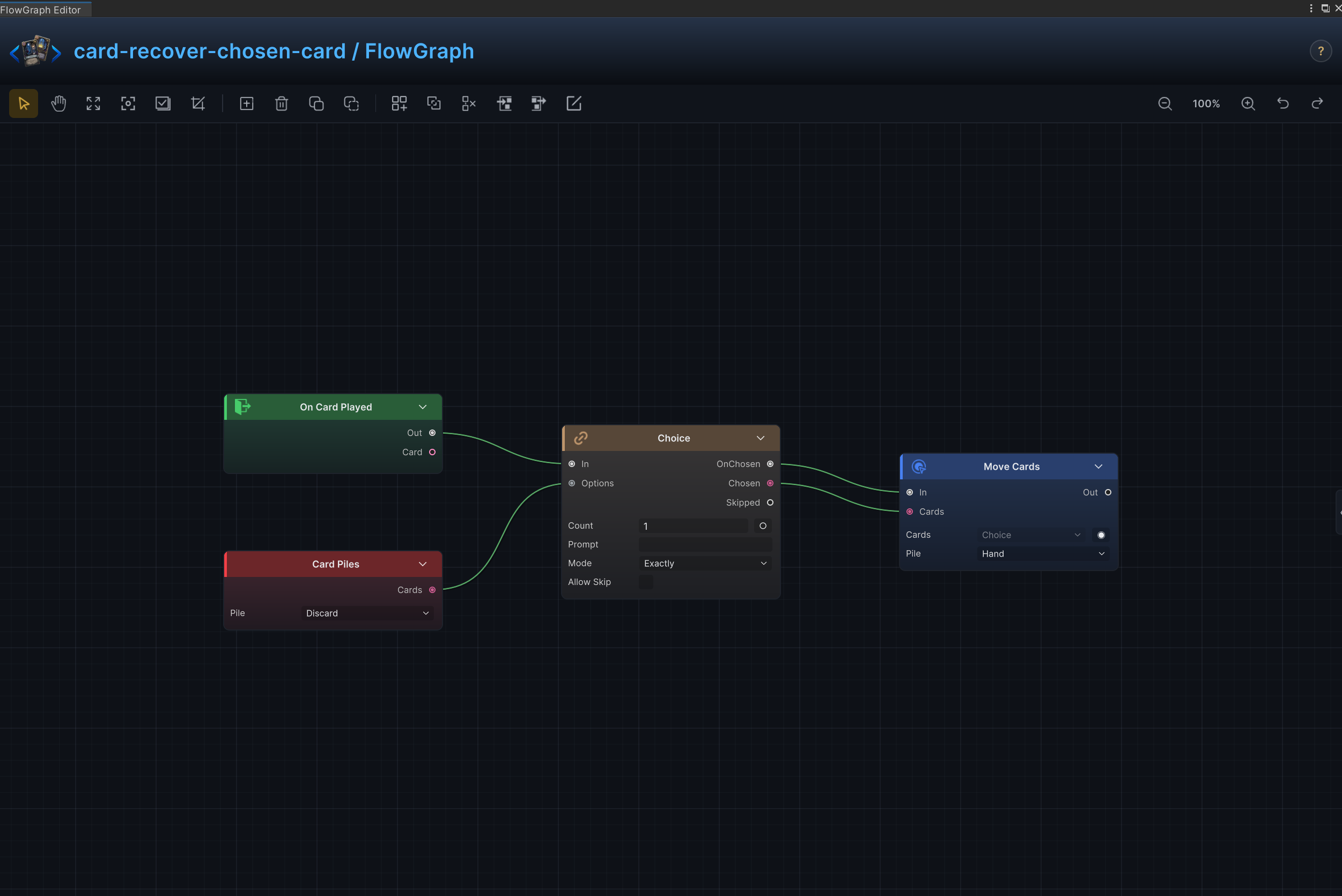Click the card-recover-chosen-card / FlowGraph breadcrumb title

(x=274, y=51)
